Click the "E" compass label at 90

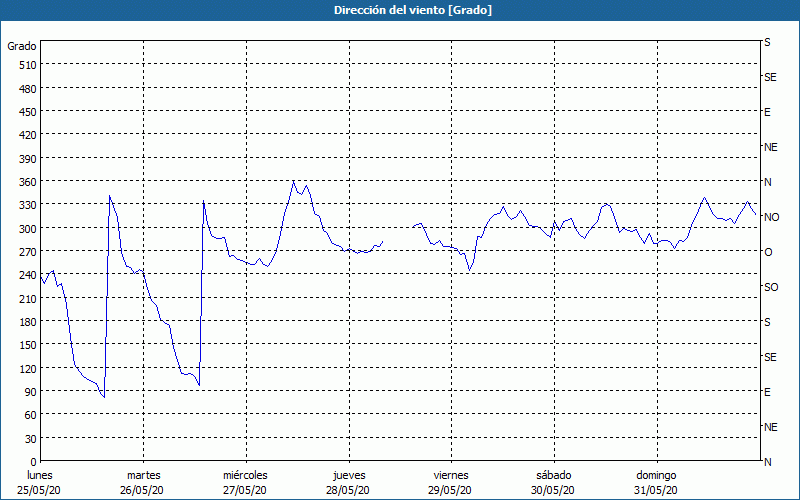click(767, 392)
